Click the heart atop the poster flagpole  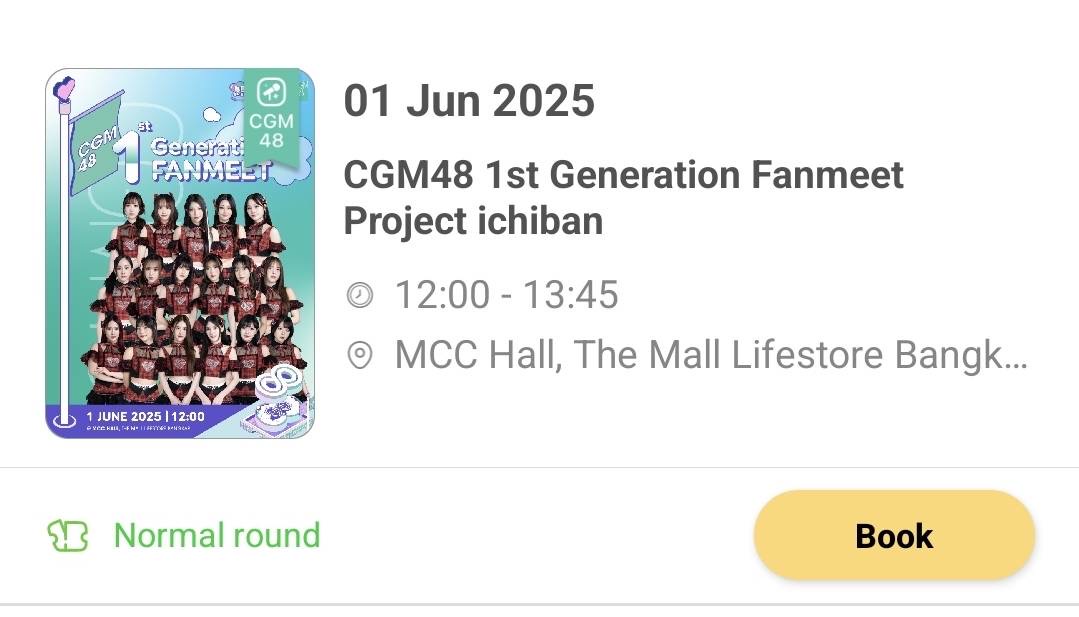point(64,89)
